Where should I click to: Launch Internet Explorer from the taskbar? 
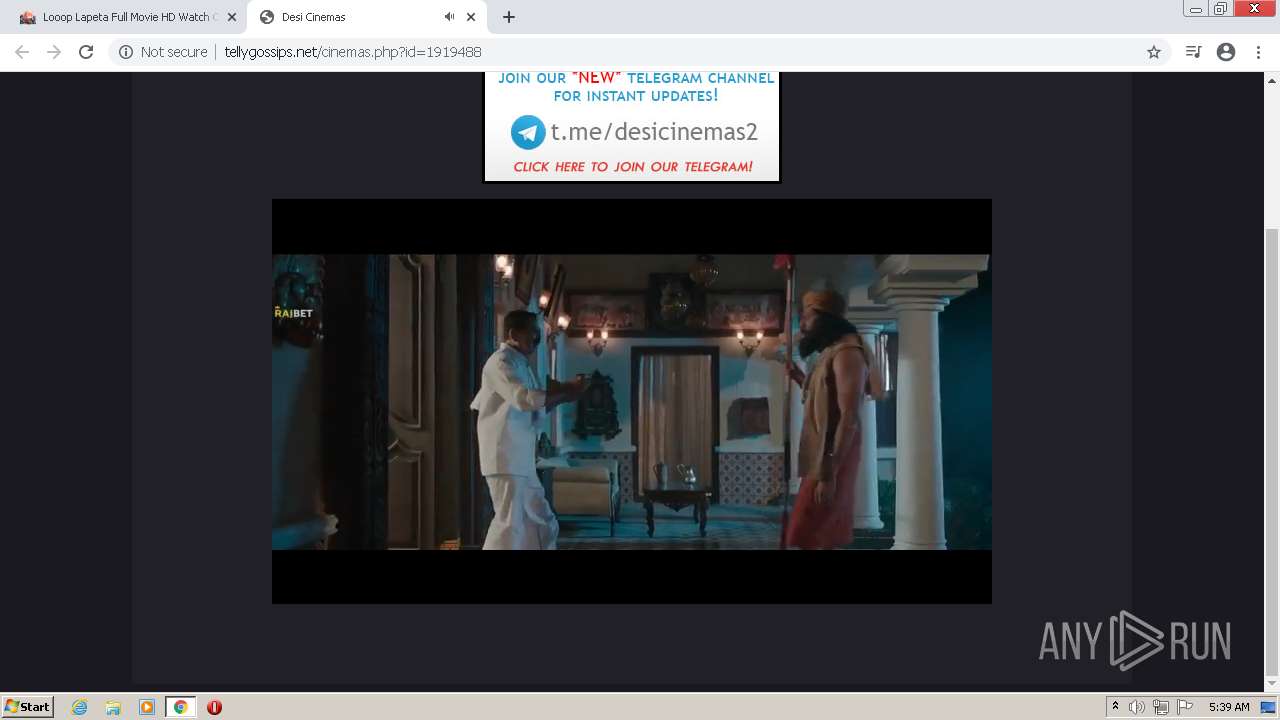80,707
